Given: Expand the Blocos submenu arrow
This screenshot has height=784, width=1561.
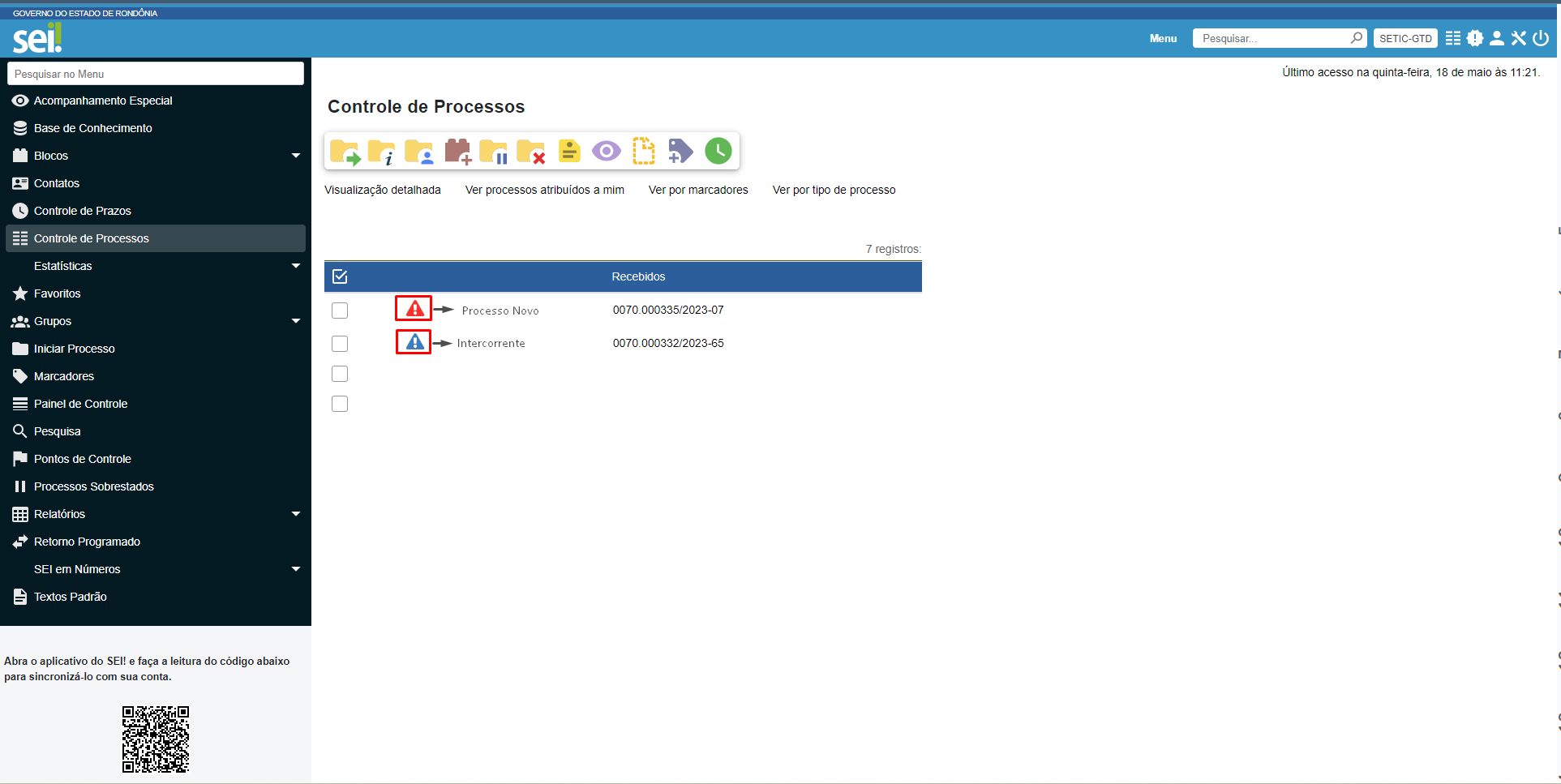Looking at the screenshot, I should click(x=296, y=156).
